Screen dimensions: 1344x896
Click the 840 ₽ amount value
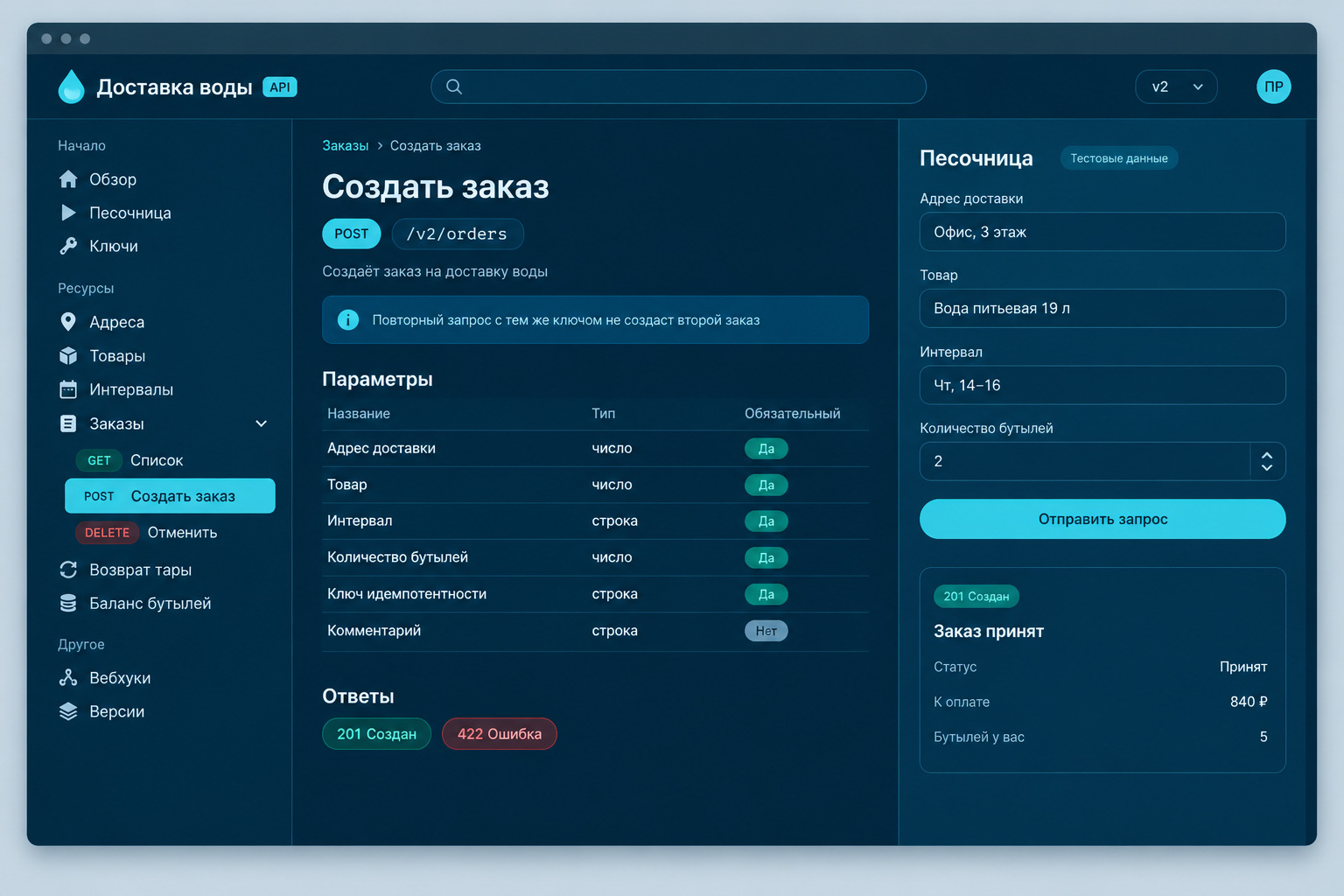point(1249,702)
